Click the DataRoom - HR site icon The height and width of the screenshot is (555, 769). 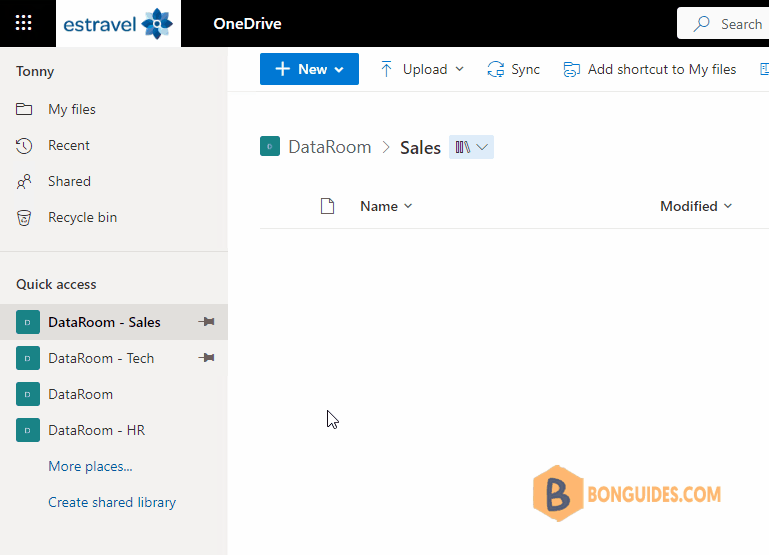tap(28, 430)
